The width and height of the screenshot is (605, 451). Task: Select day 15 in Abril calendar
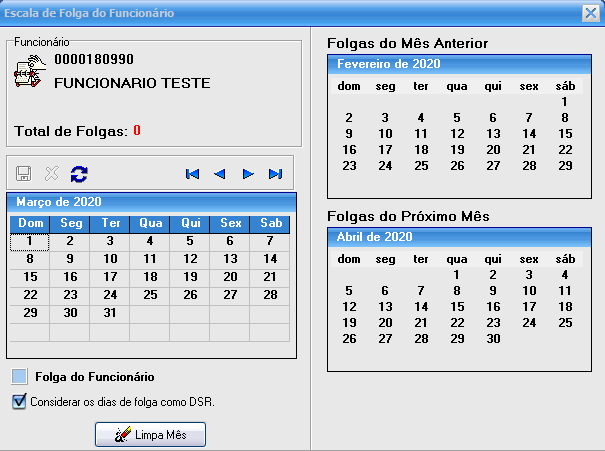pos(455,307)
